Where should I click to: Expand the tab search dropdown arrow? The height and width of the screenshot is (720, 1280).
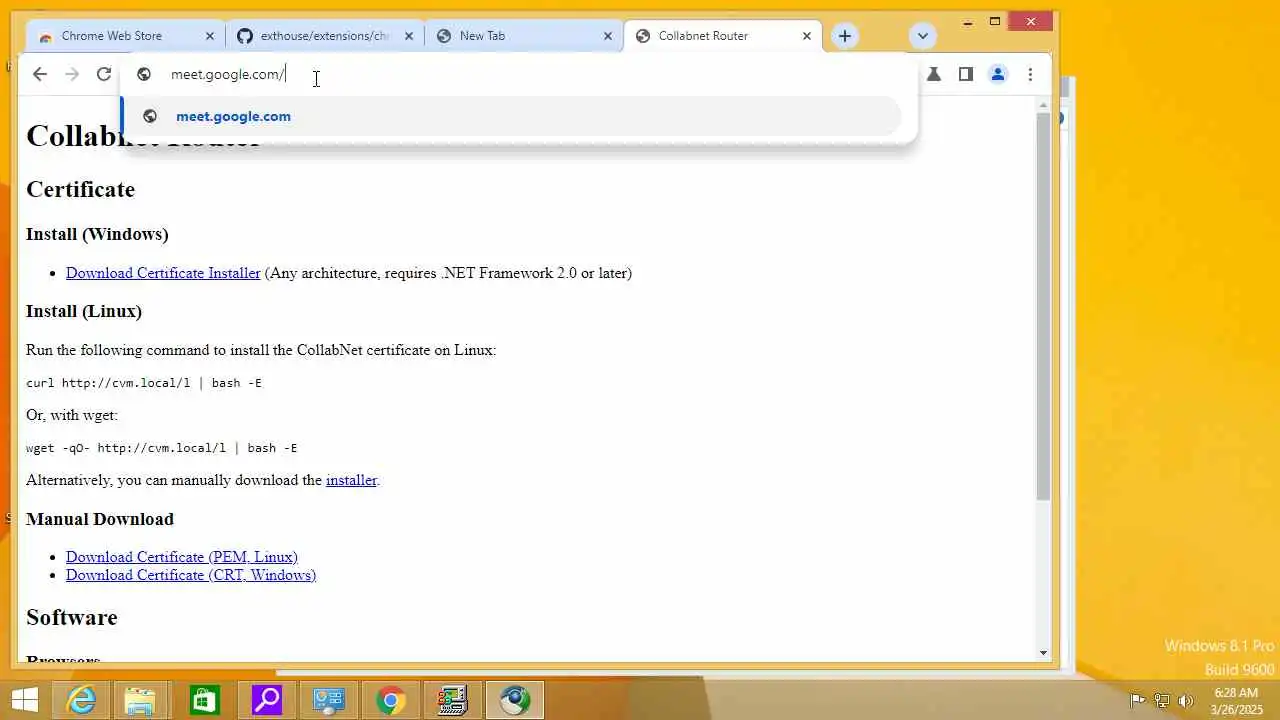[x=923, y=36]
